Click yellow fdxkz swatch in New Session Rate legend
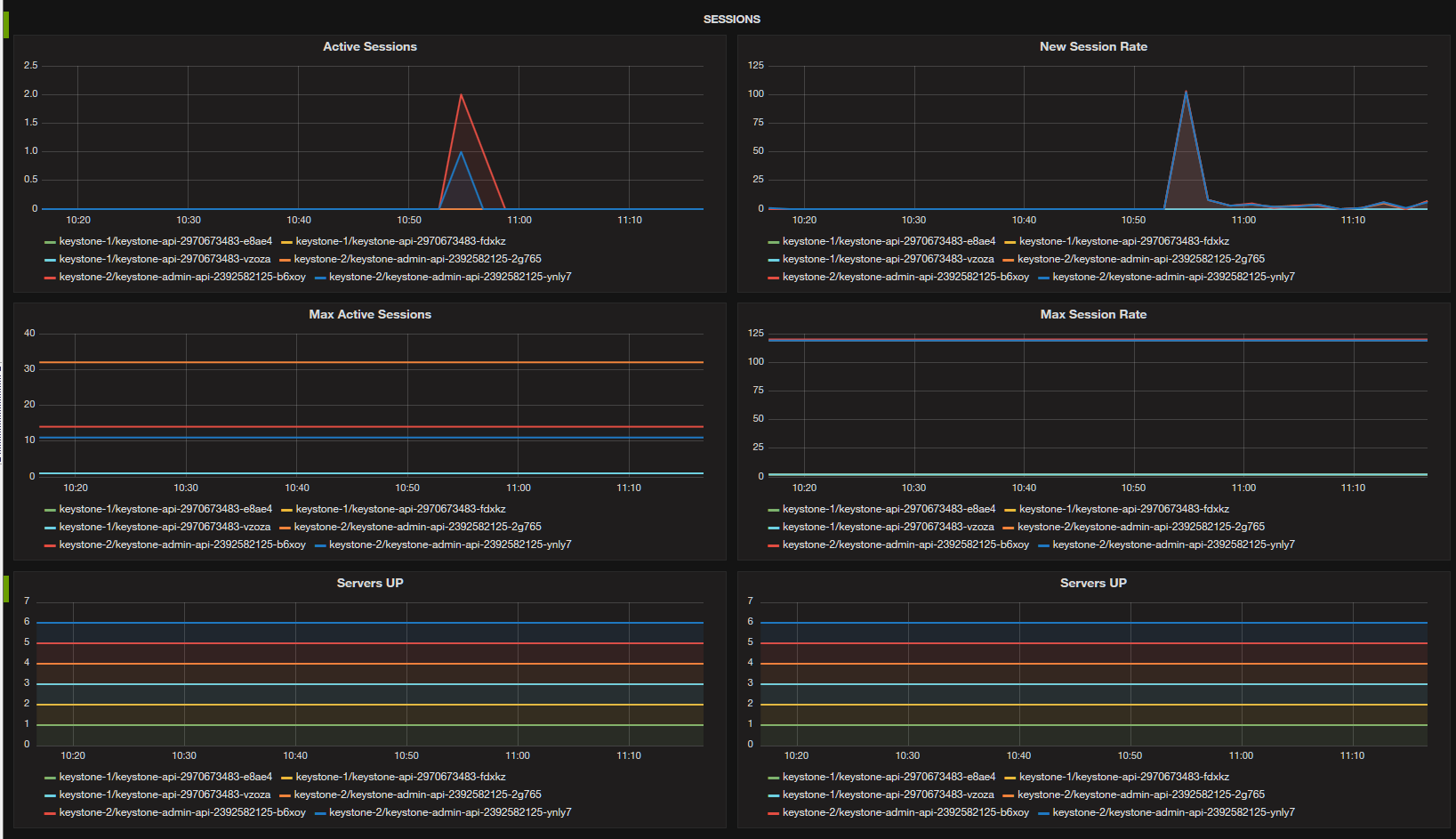 (1010, 242)
